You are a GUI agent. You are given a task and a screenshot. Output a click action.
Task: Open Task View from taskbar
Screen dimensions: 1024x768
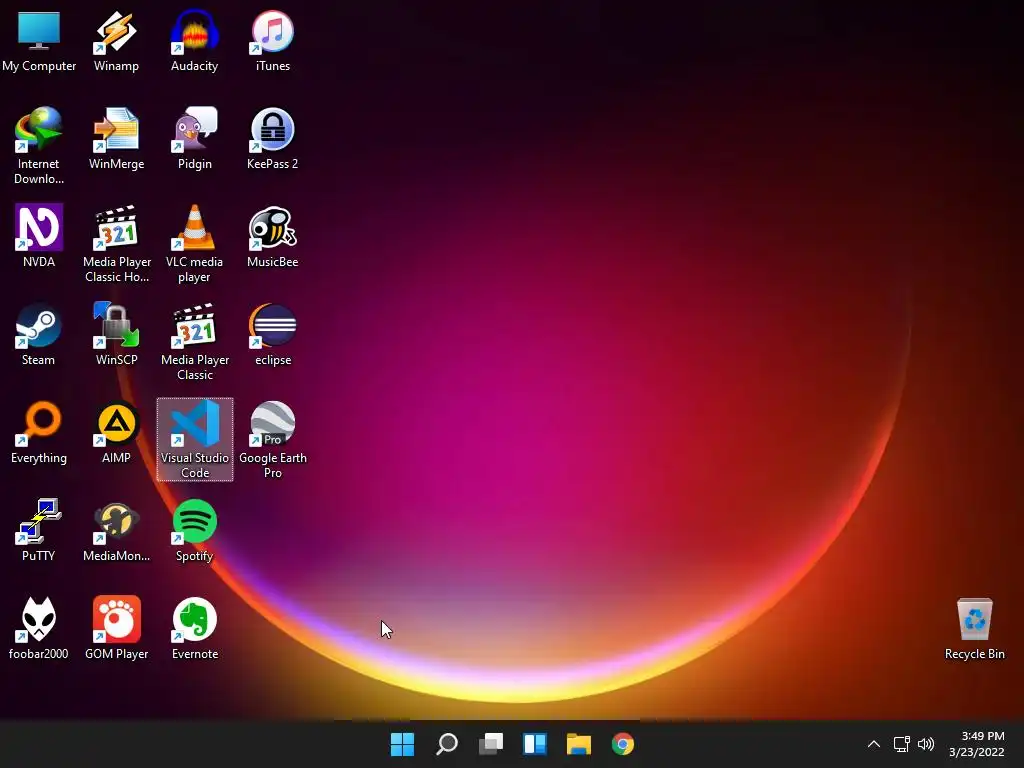(491, 744)
